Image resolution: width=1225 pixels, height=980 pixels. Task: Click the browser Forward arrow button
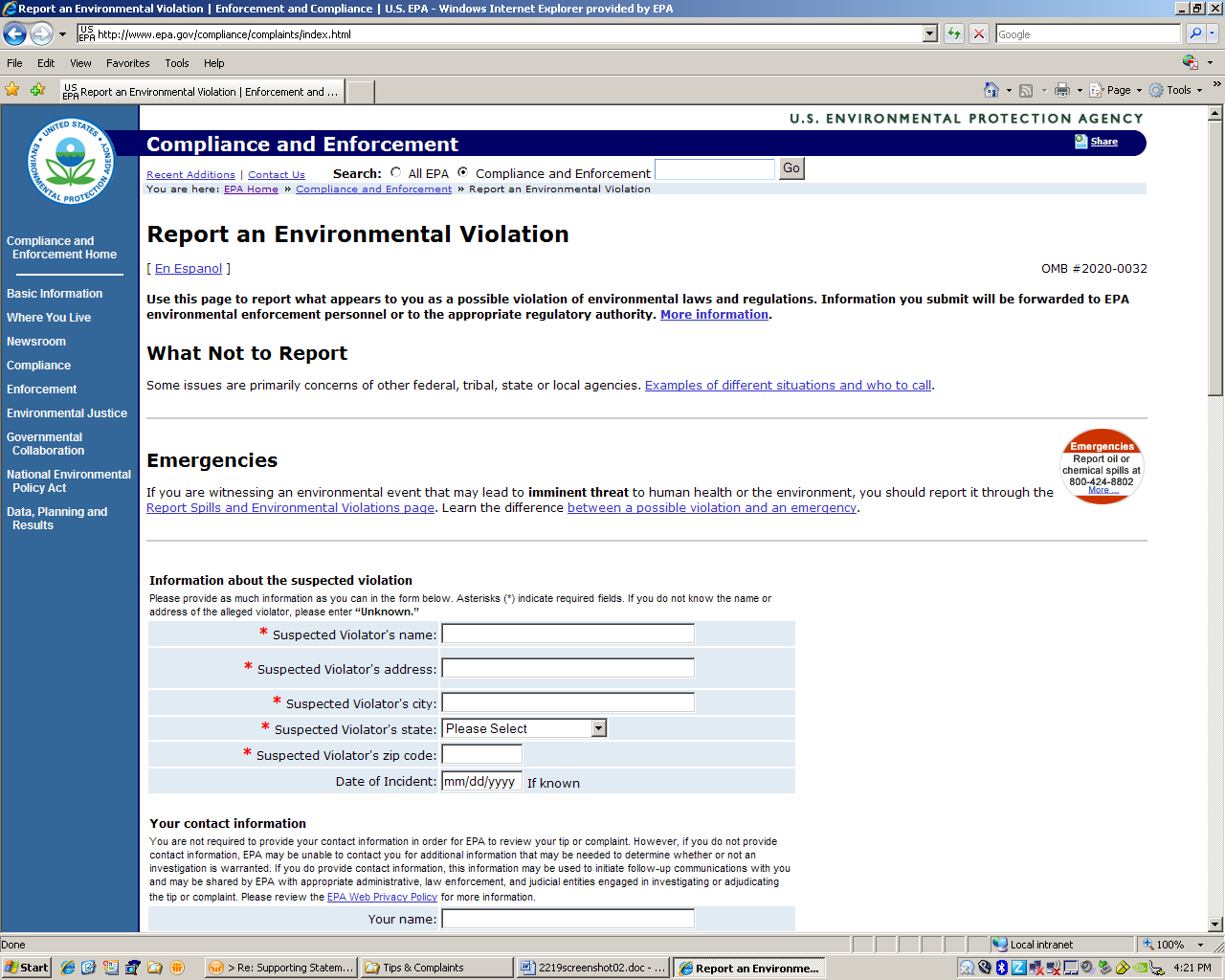coord(41,33)
